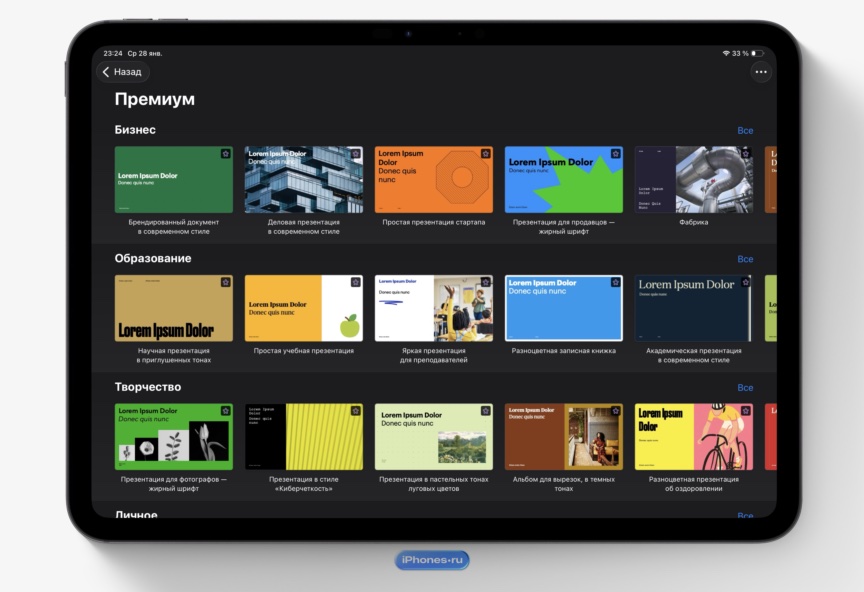Tap the Wi-Fi status icon
The height and width of the screenshot is (592, 864).
click(726, 53)
